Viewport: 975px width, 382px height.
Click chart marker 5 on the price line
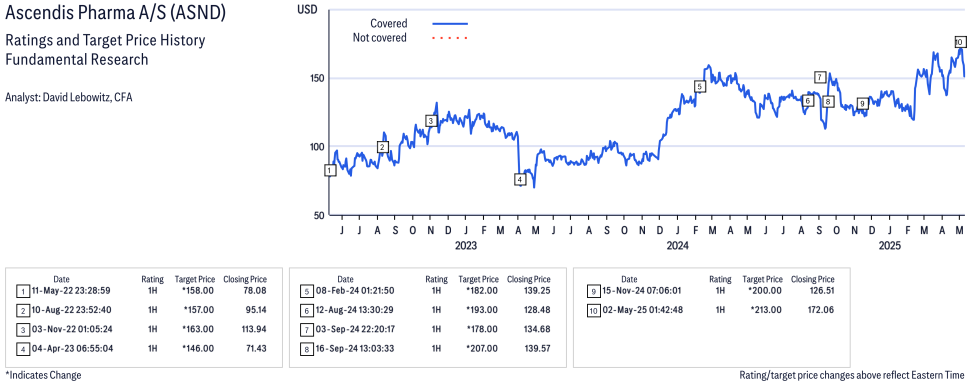tap(700, 86)
